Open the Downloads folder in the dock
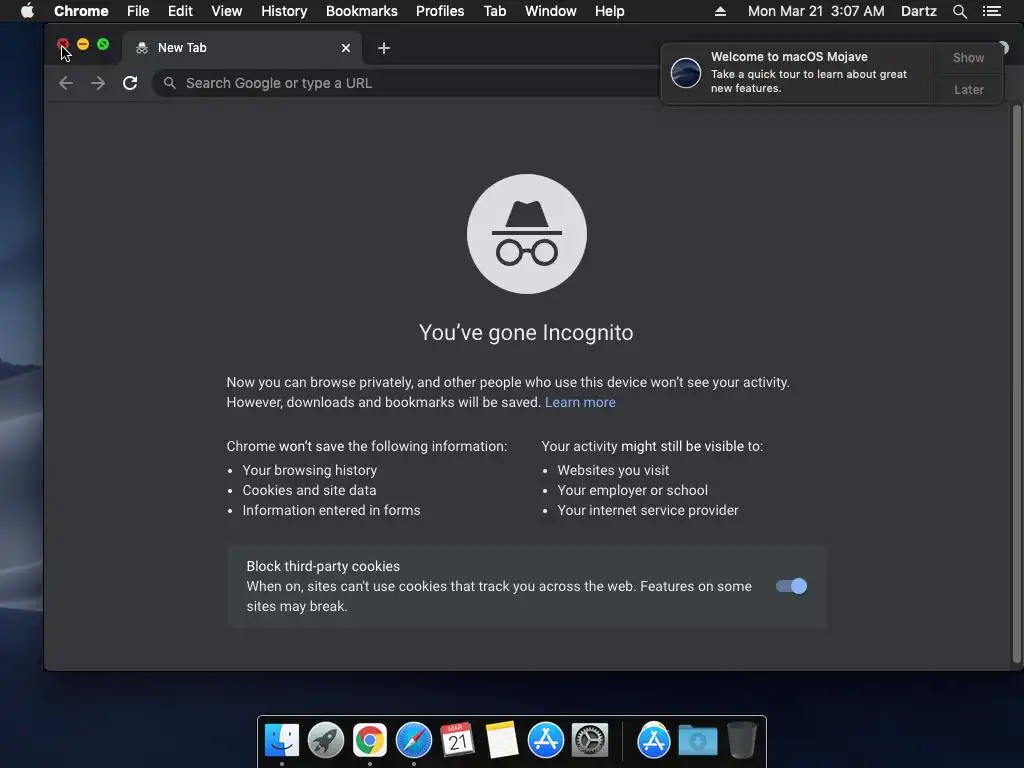1024x768 pixels. click(x=698, y=741)
